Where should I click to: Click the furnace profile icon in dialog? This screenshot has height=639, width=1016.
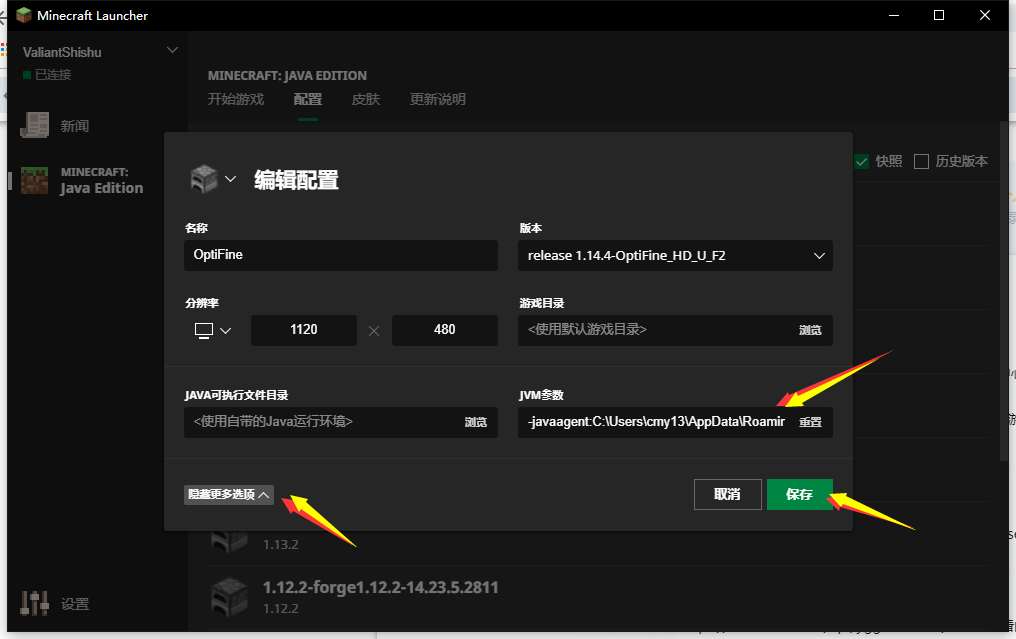[x=203, y=179]
